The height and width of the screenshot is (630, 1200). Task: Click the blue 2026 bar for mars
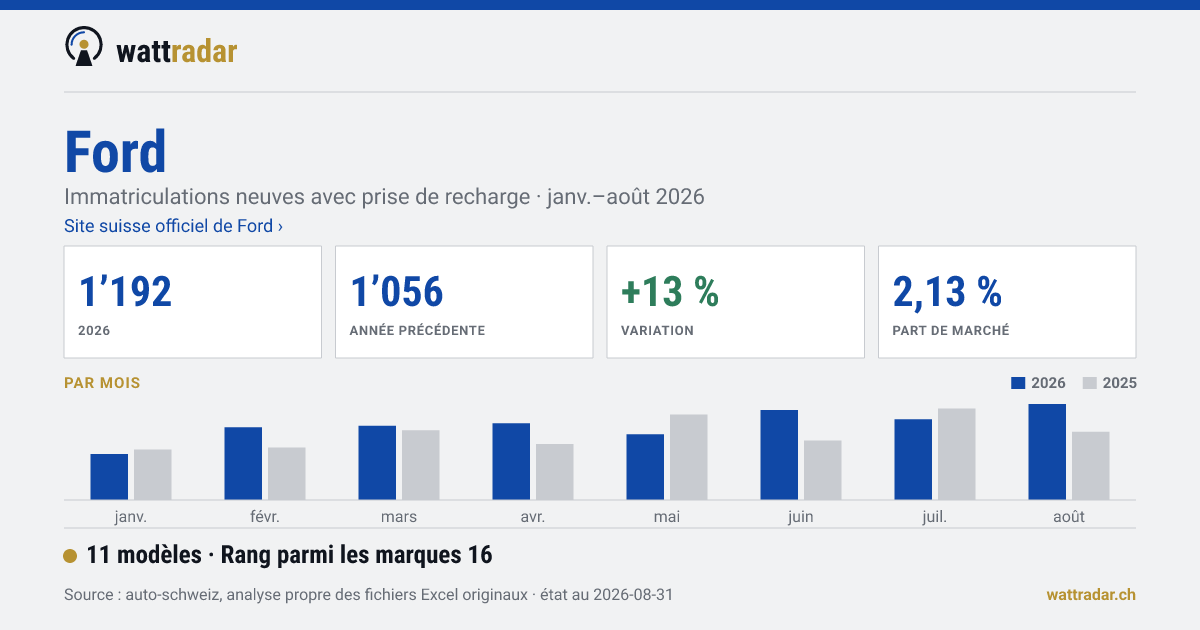tap(377, 463)
